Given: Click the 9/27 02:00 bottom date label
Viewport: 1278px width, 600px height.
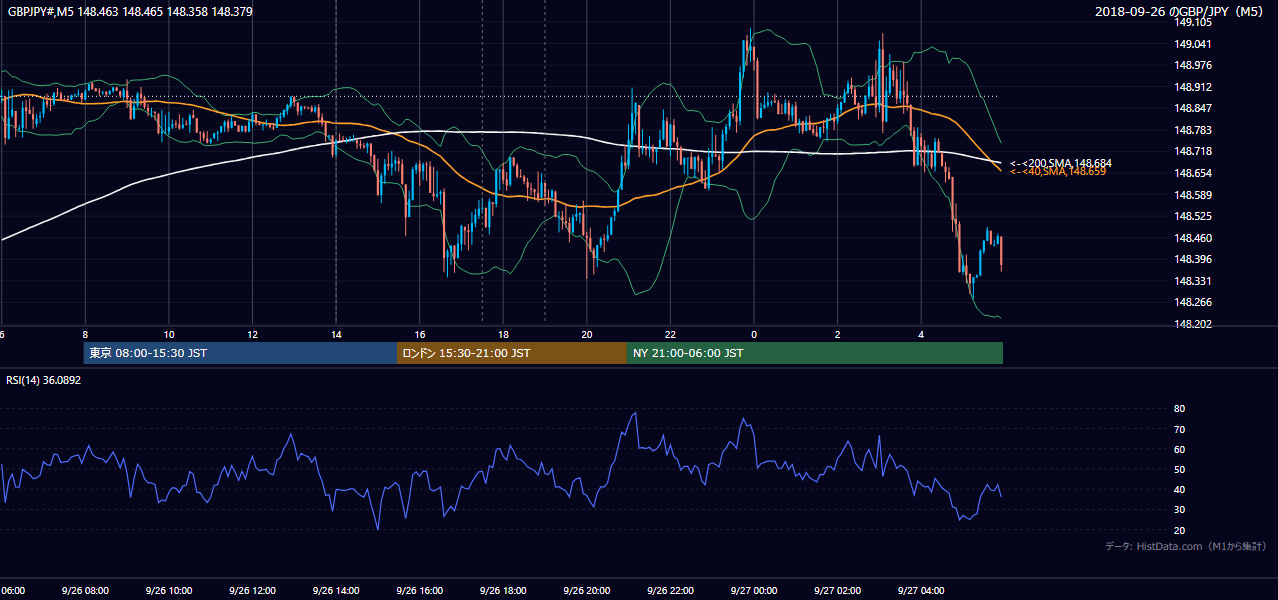Looking at the screenshot, I should point(838,591).
